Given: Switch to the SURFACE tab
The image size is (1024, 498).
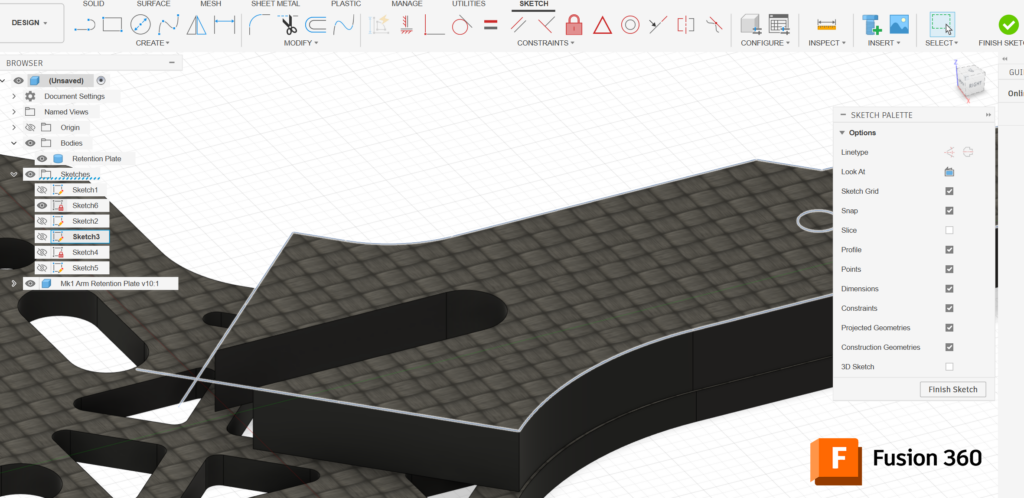Looking at the screenshot, I should pos(153,4).
